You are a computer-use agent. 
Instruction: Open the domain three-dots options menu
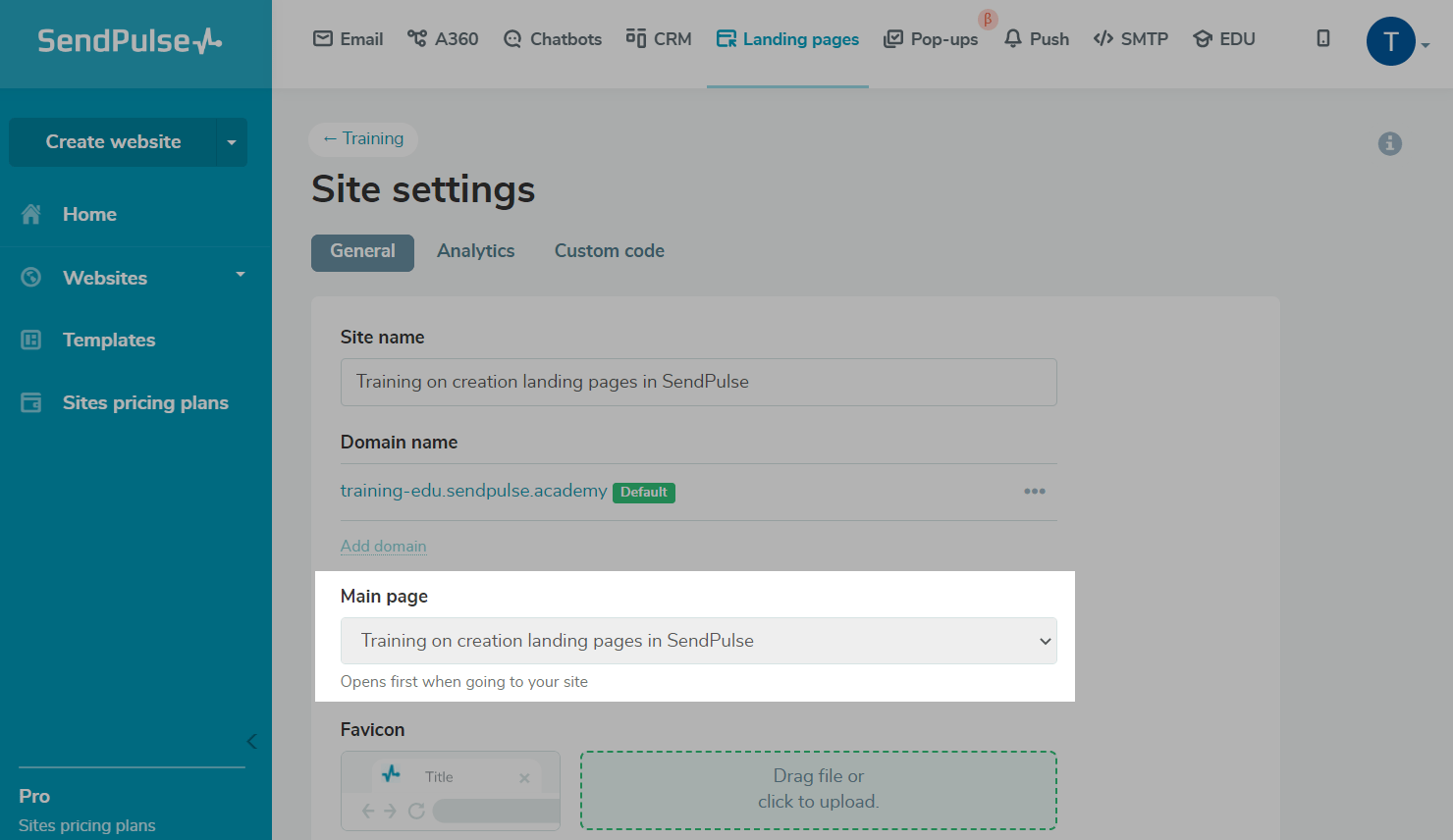[1035, 491]
